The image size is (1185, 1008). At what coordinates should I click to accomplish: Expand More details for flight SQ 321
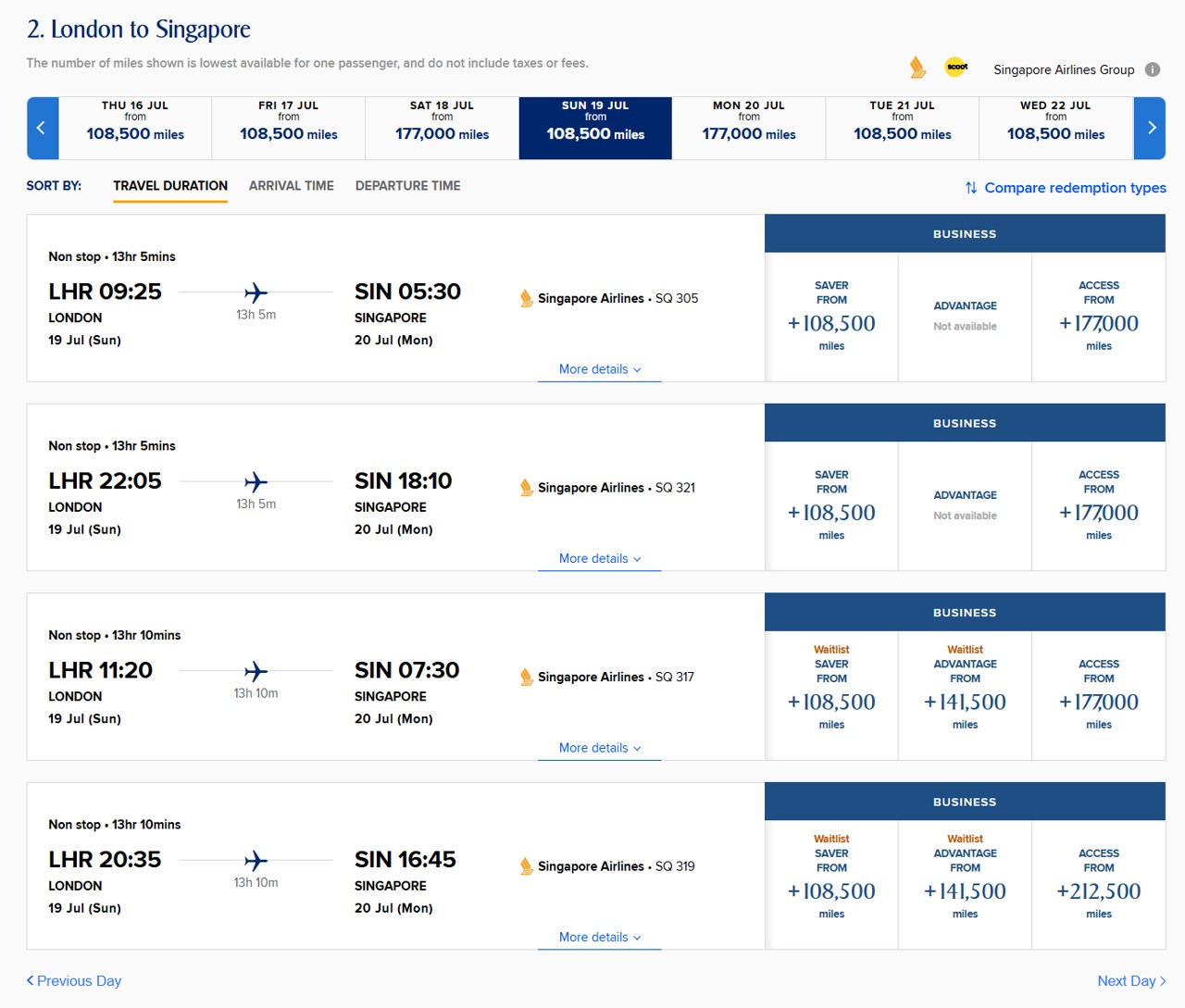coord(599,559)
